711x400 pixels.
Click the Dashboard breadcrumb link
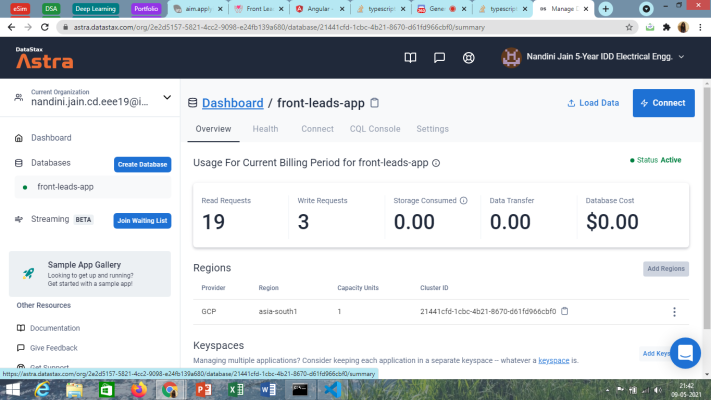tap(233, 103)
